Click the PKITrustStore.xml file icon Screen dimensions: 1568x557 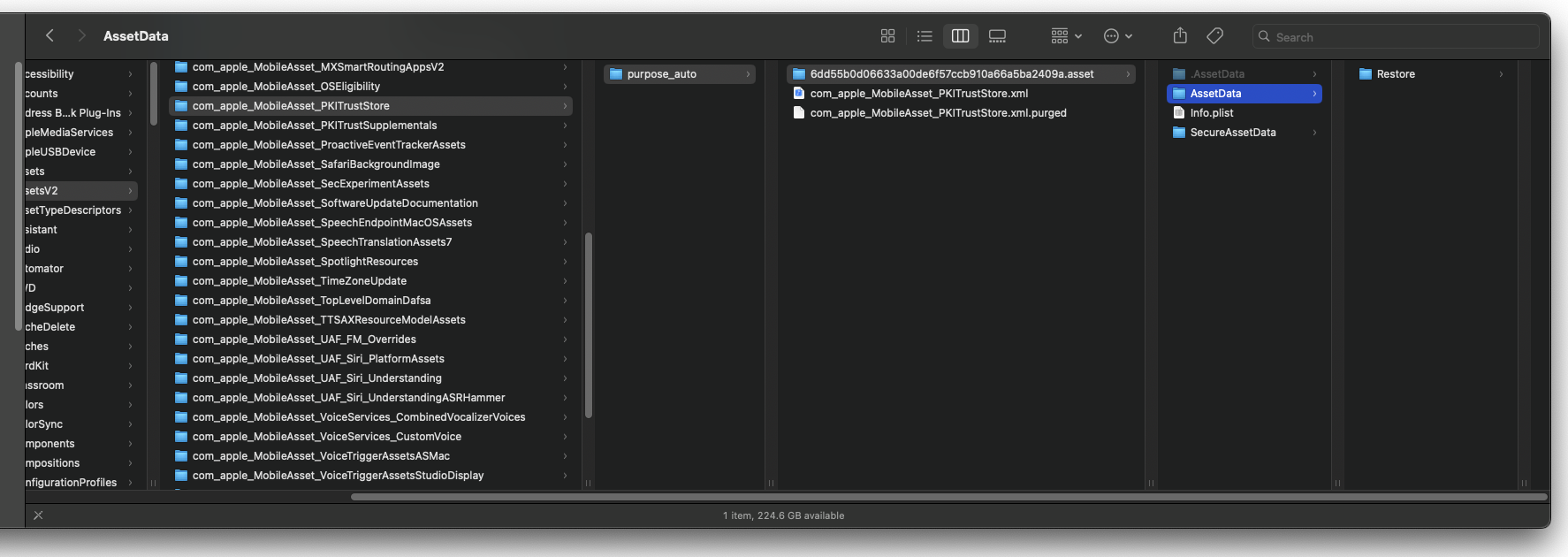click(x=799, y=93)
